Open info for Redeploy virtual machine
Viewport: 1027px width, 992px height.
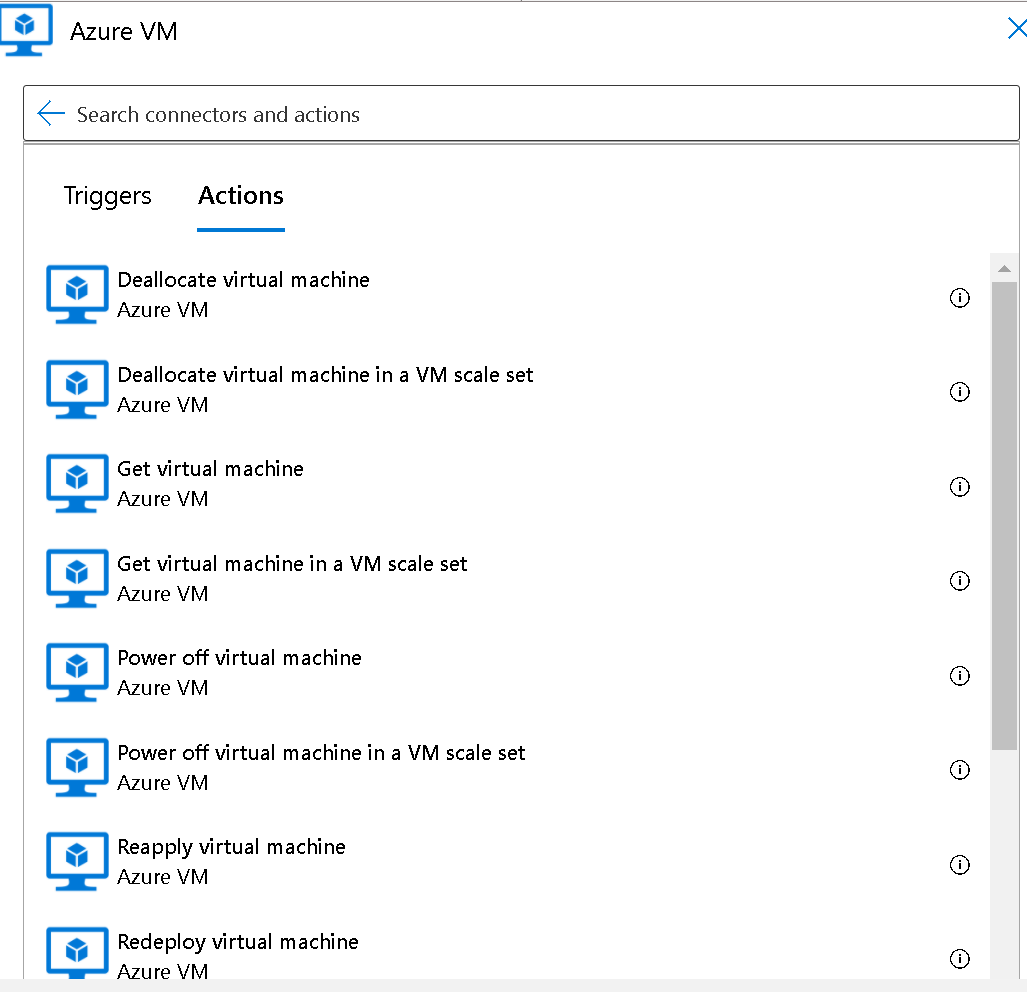[960, 958]
